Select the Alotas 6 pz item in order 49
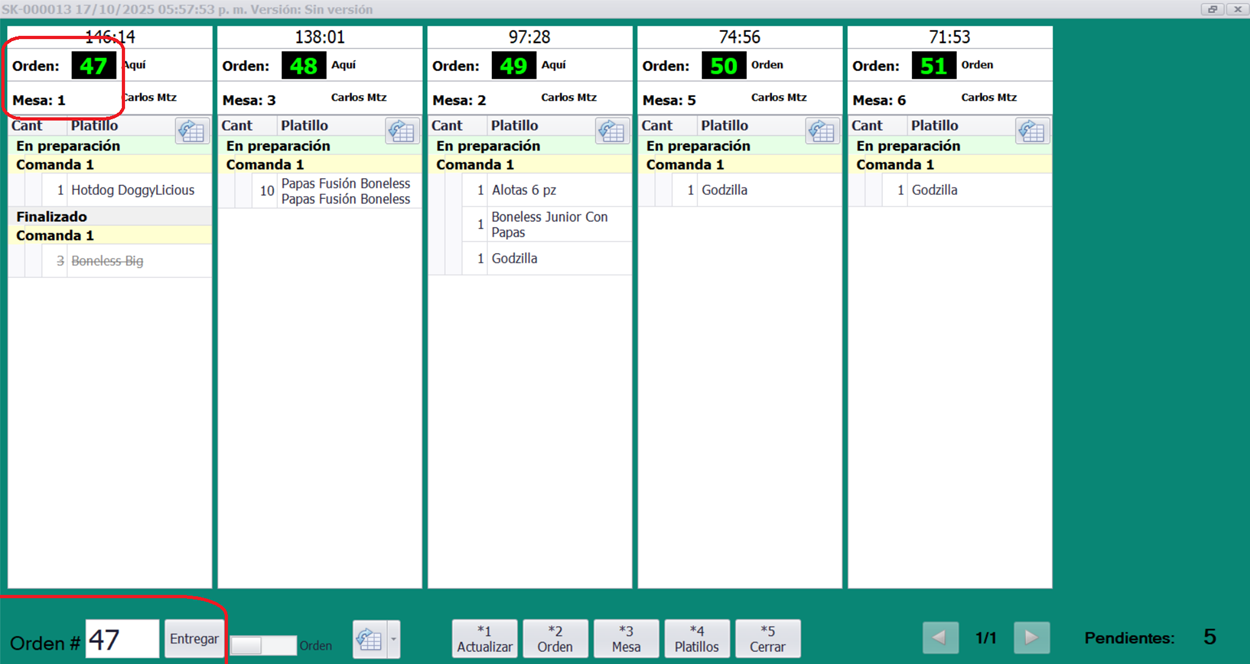This screenshot has height=664, width=1250. tap(523, 190)
